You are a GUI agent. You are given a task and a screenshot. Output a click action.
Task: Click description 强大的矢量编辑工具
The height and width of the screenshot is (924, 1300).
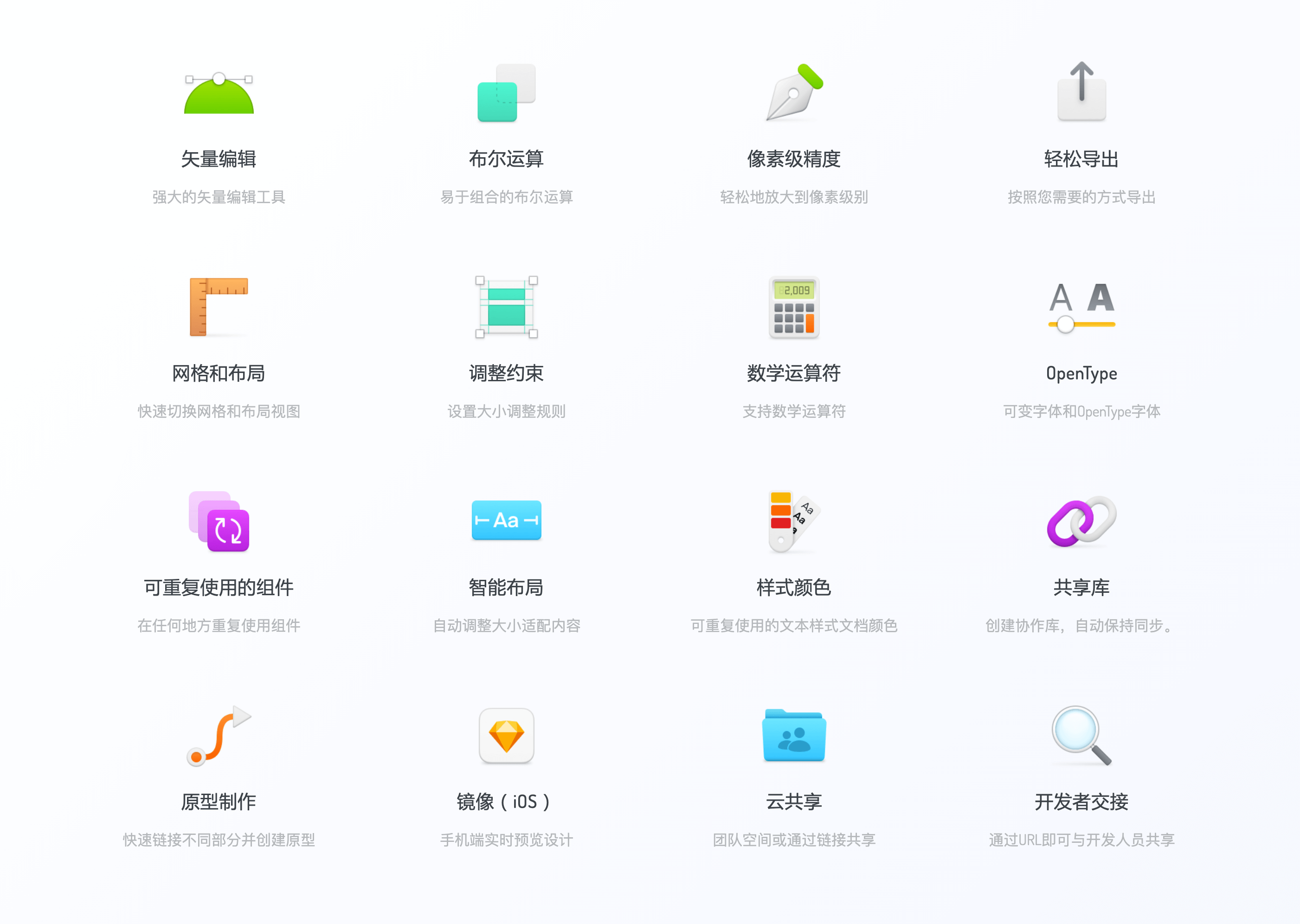[219, 197]
